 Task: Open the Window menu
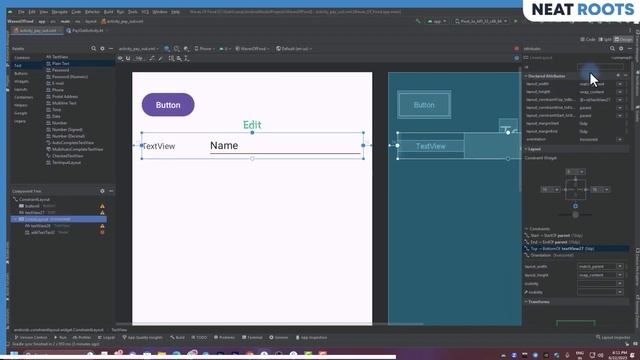[160, 12]
